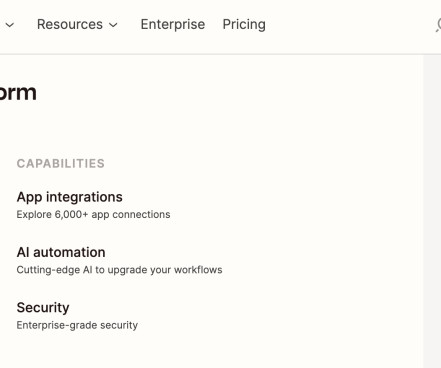The width and height of the screenshot is (441, 368).
Task: Dismiss the menu via the gray right strip
Action: tap(432, 211)
